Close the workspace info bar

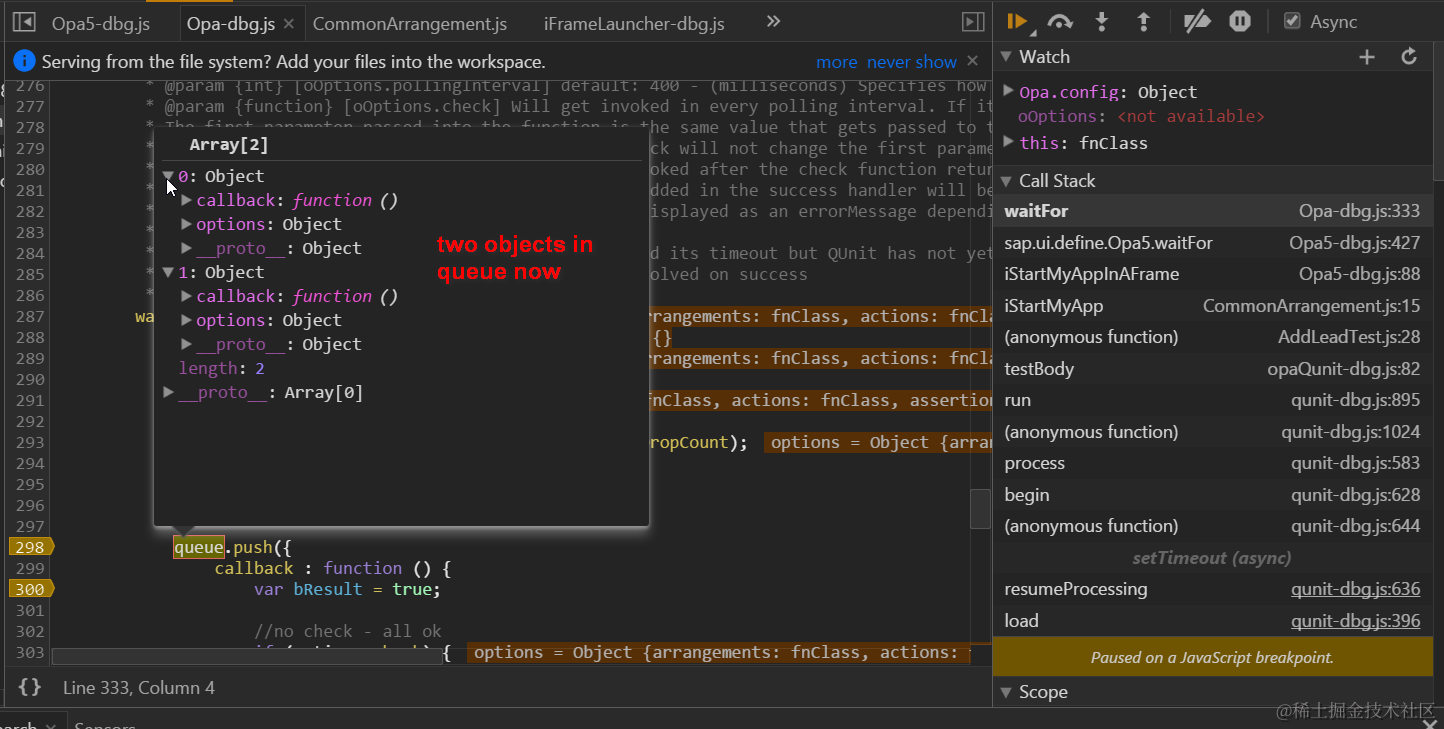(x=973, y=62)
